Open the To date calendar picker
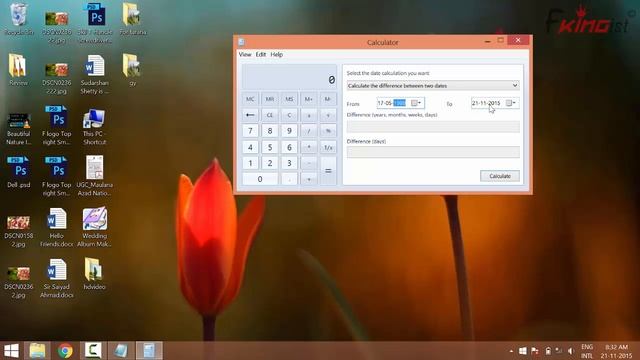Screen dimensions: 640x360 [x=511, y=103]
